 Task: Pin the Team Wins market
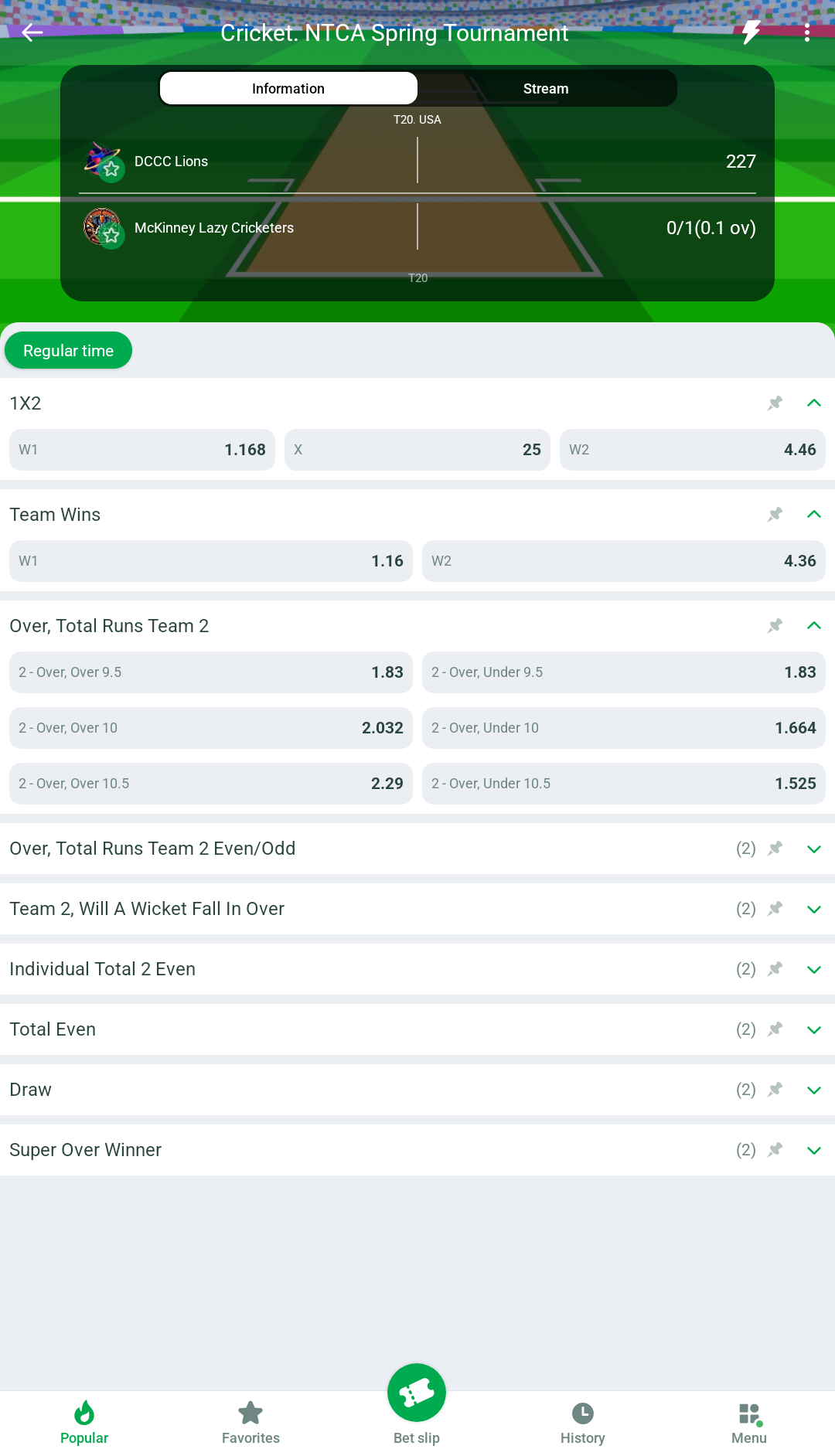(x=775, y=515)
